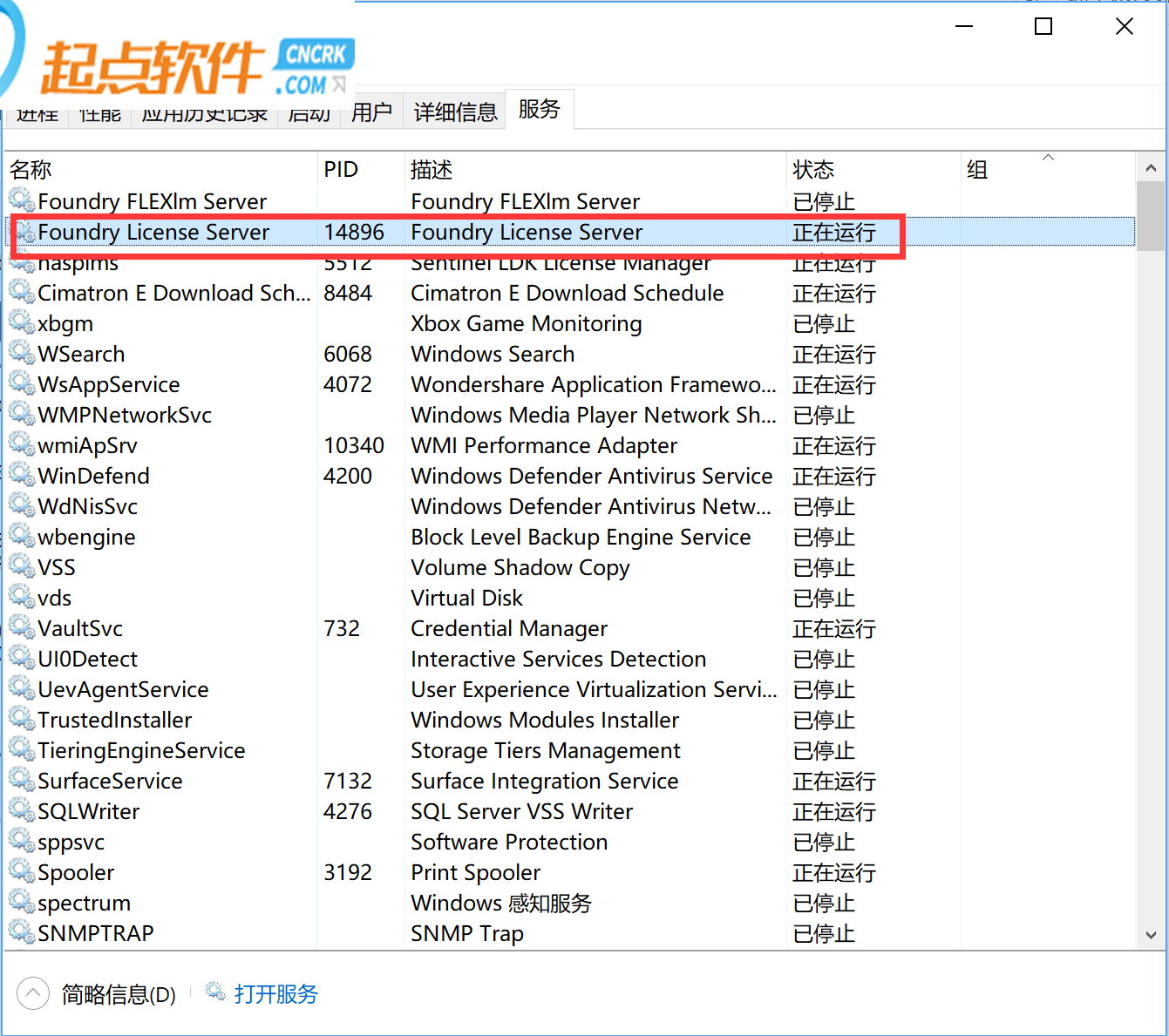Select the WinDefend service row name
1169x1036 pixels.
point(93,476)
